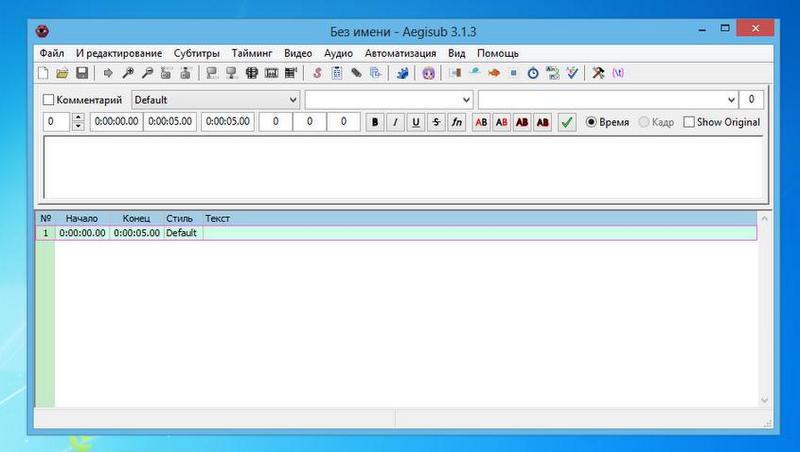800x452 pixels.
Task: Toggle bold B formatting button
Action: 375,122
